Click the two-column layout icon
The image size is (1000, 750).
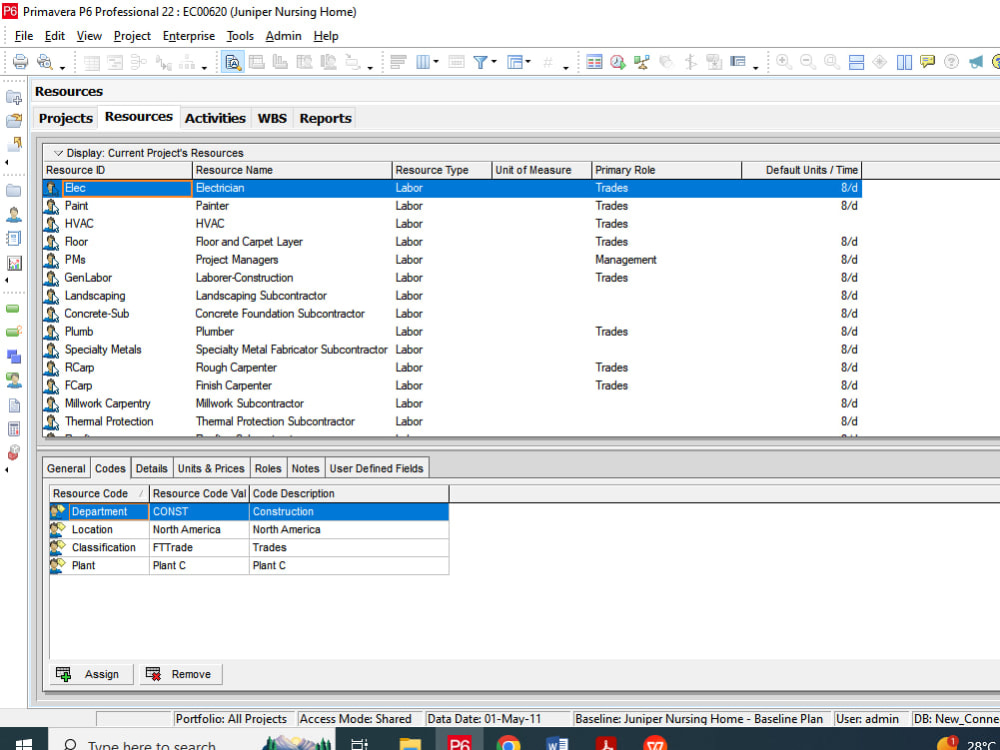(x=904, y=62)
